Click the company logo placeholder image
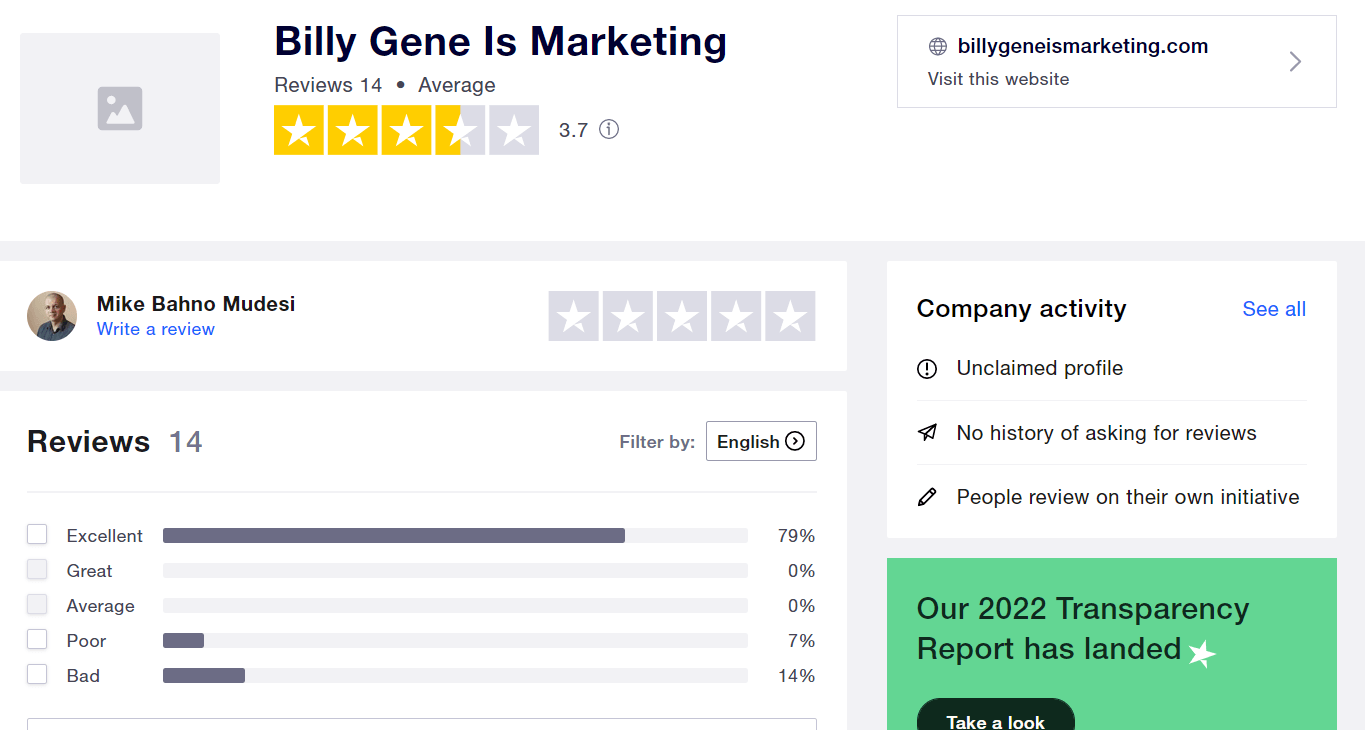 click(x=120, y=108)
